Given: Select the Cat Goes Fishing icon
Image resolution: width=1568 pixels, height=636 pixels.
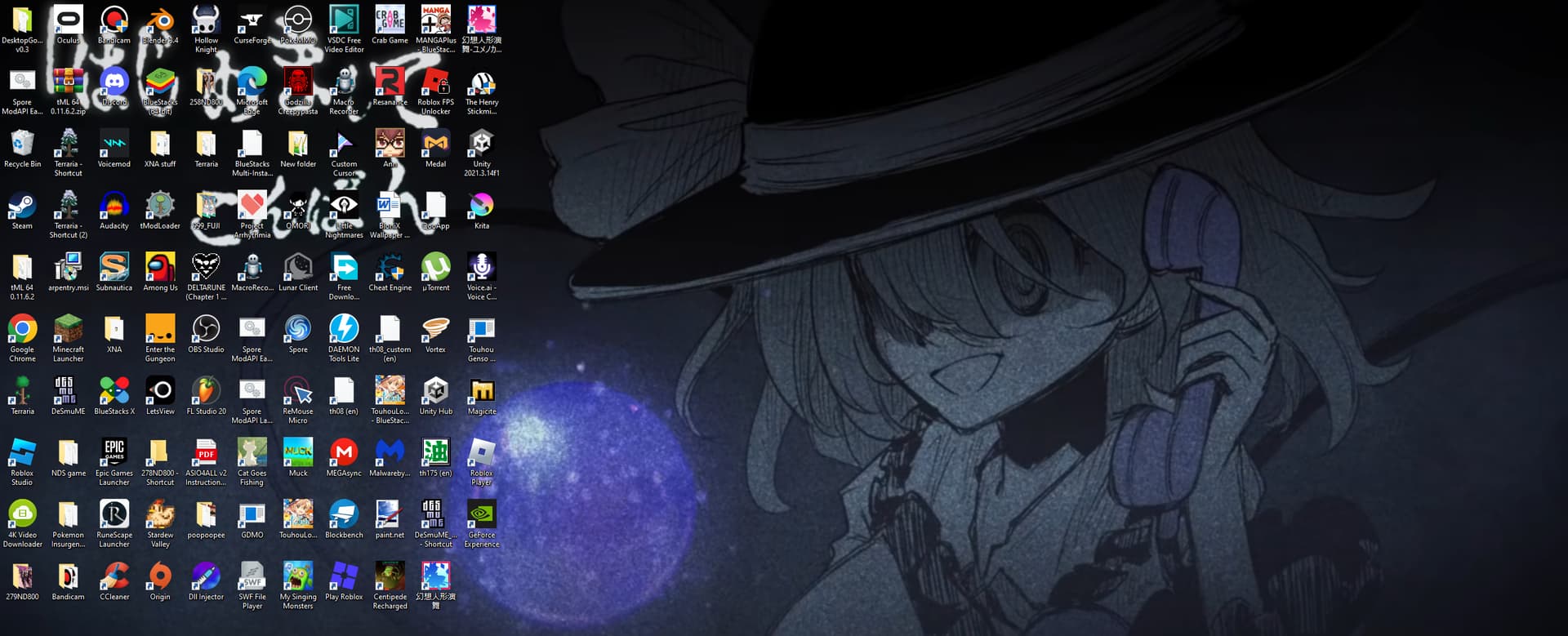Looking at the screenshot, I should 252,453.
